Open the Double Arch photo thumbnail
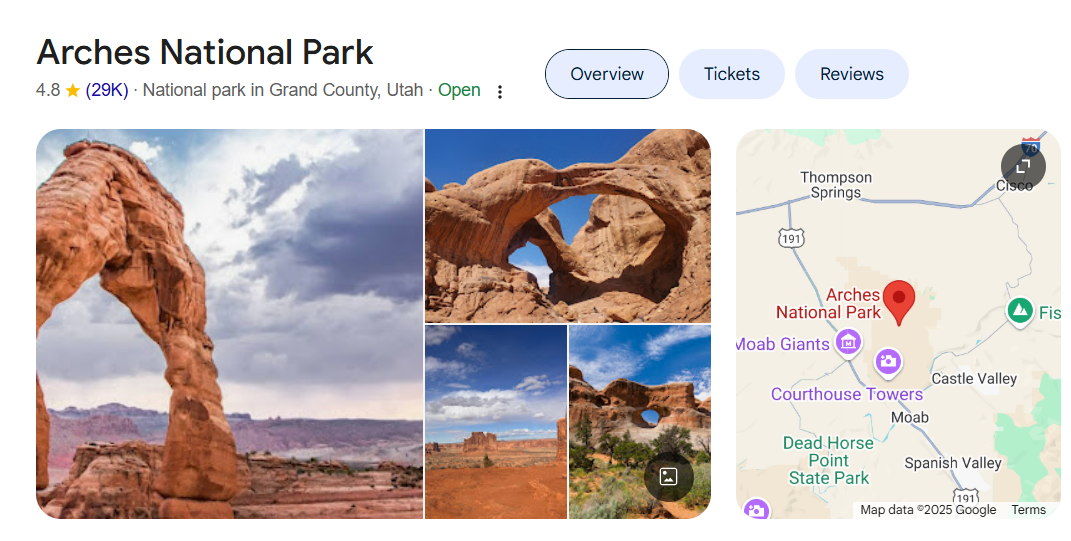Viewport: 1071px width, 541px height. click(x=568, y=225)
